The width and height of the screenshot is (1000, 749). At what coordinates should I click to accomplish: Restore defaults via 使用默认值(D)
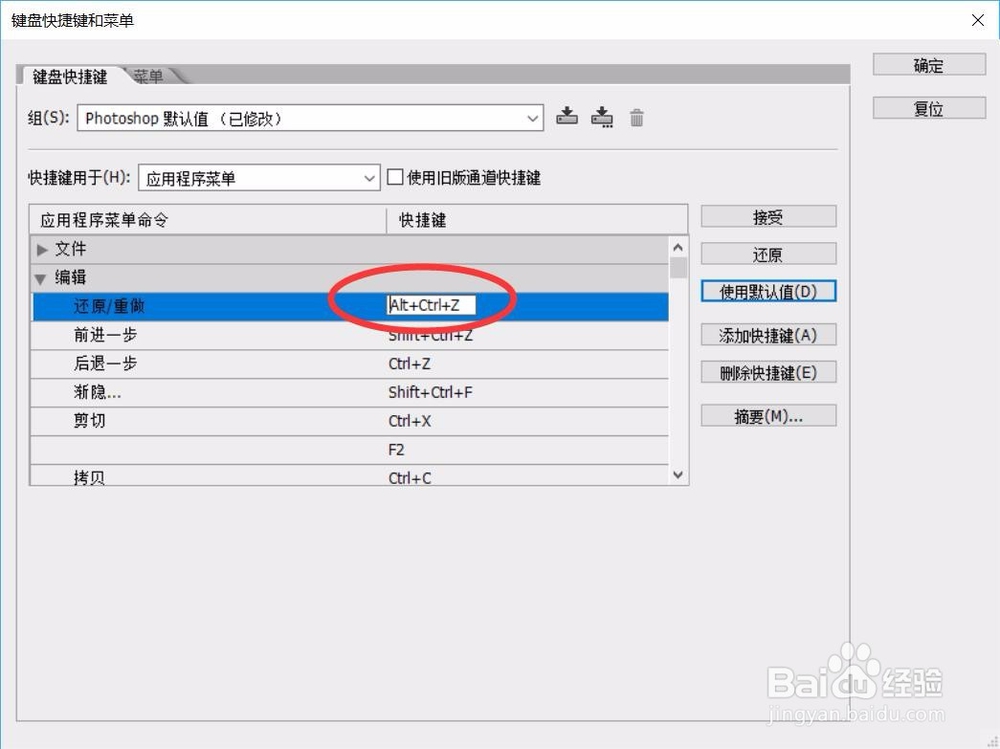[x=768, y=290]
